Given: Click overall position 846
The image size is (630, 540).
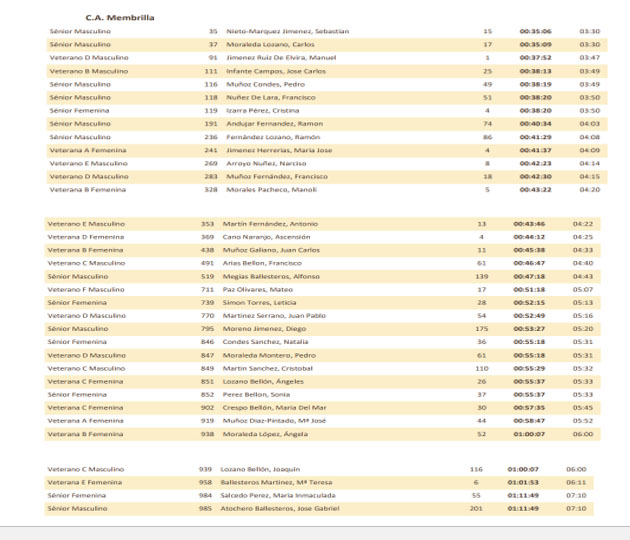Looking at the screenshot, I should 207,342.
